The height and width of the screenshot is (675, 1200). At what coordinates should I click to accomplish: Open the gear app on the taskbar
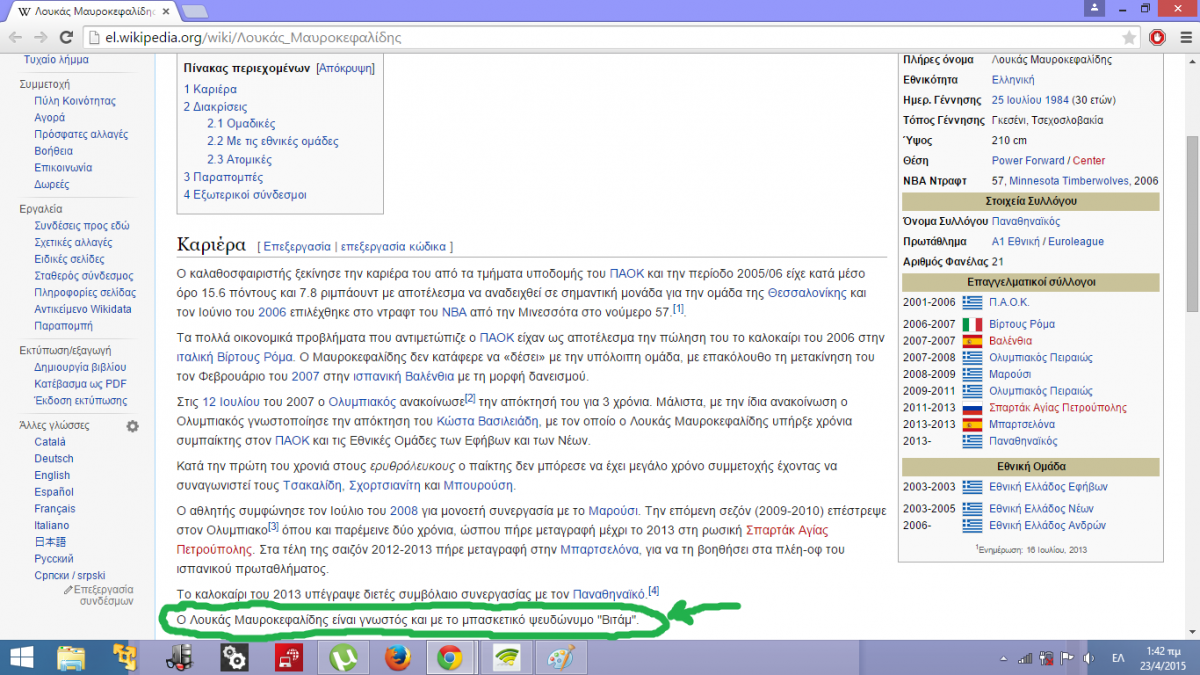coord(235,657)
